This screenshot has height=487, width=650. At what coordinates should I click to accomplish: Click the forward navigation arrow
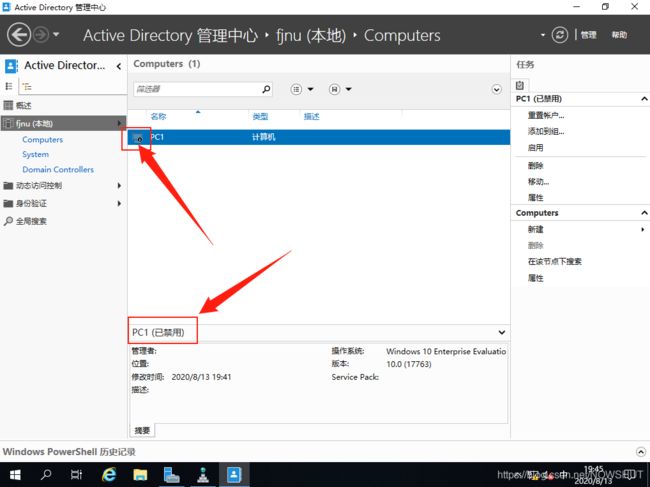pos(41,35)
